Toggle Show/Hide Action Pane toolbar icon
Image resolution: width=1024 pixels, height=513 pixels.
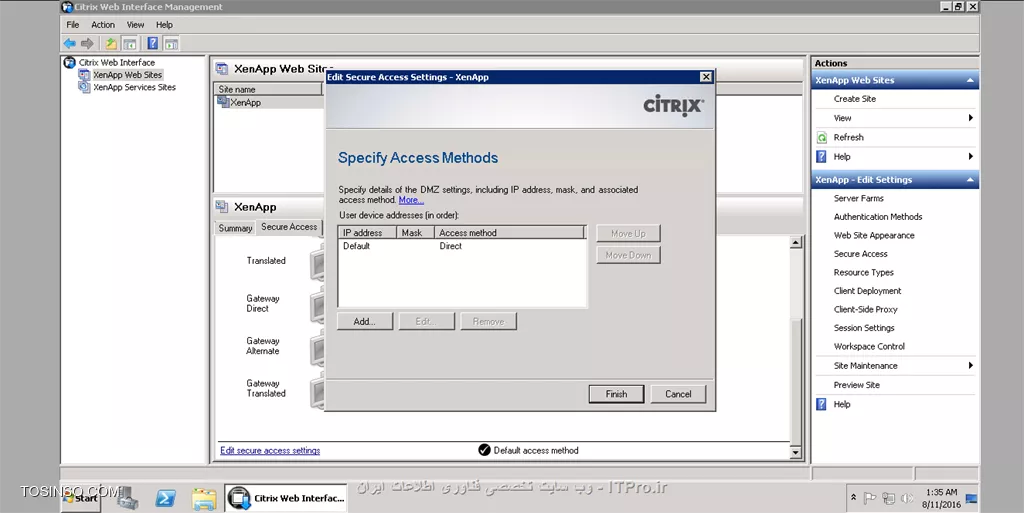171,44
